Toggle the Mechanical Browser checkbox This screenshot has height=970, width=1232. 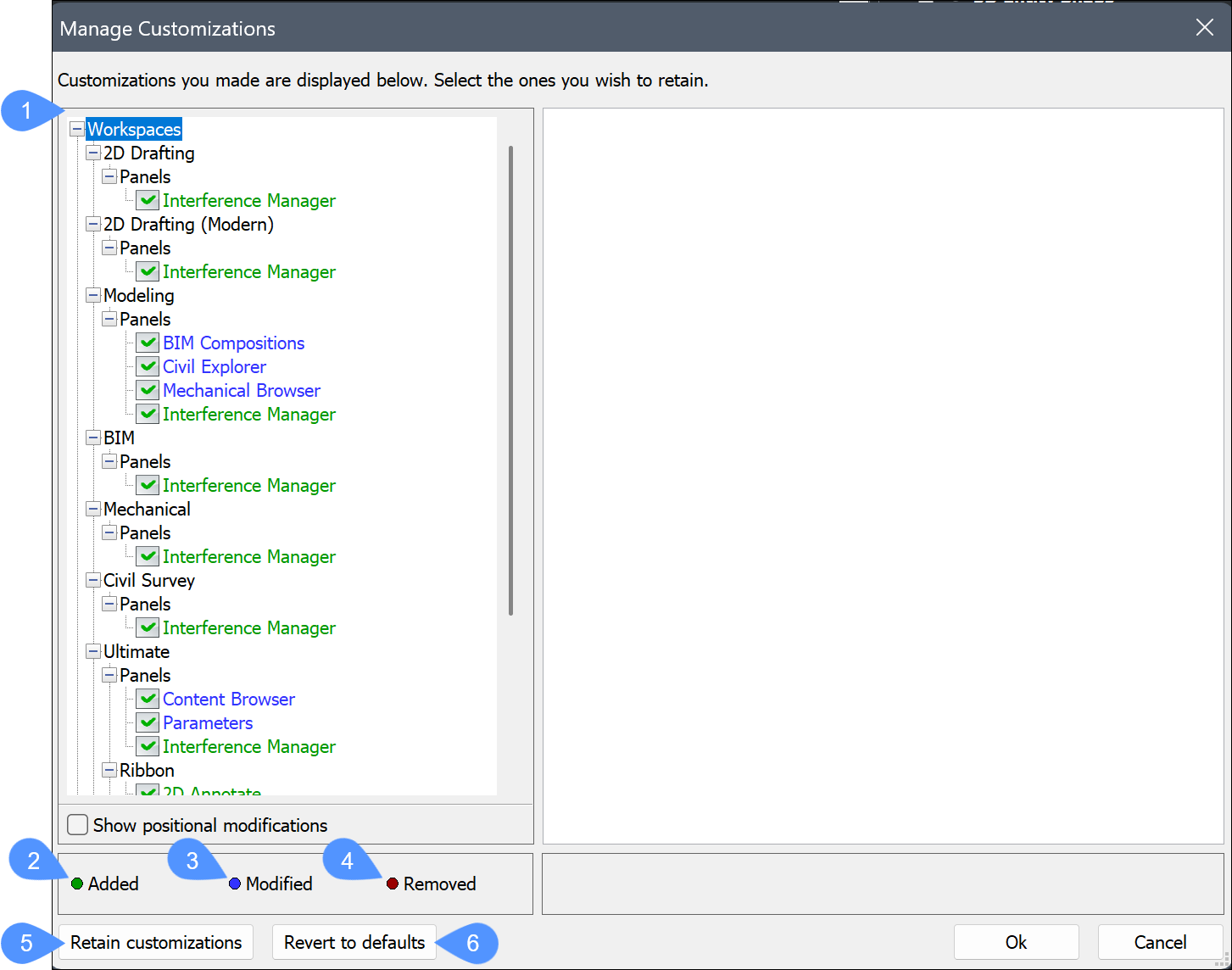click(148, 390)
